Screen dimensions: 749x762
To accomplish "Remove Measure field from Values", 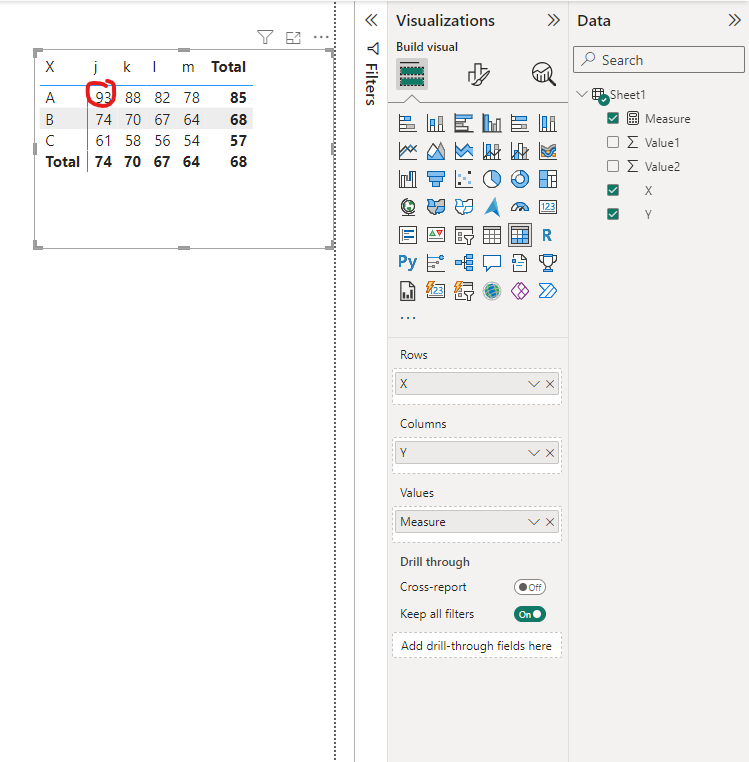I will click(x=550, y=522).
